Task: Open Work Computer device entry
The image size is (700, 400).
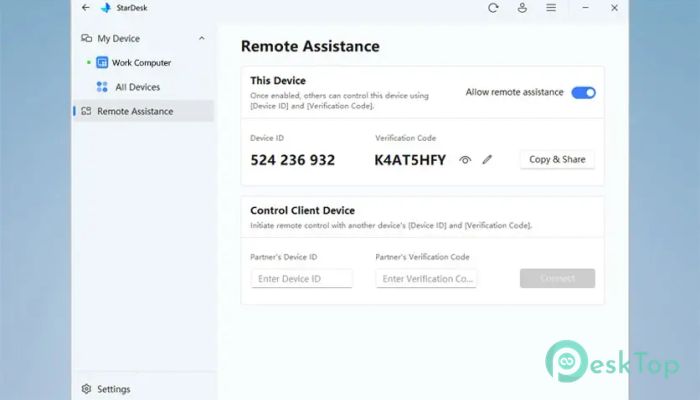Action: [x=143, y=62]
